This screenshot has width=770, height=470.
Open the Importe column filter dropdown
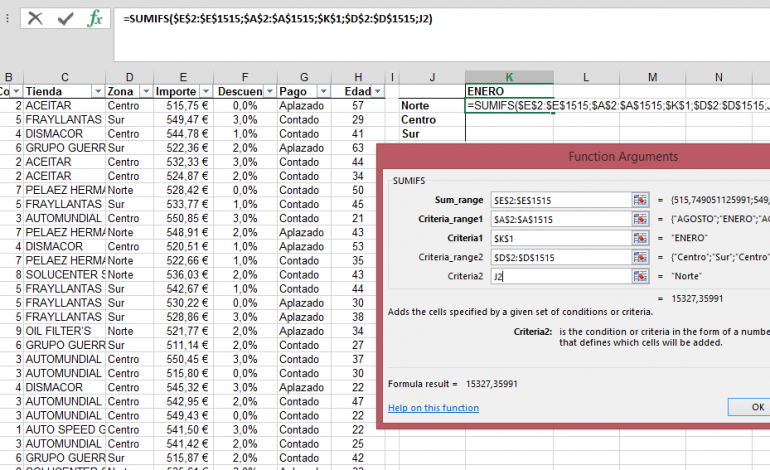pyautogui.click(x=206, y=91)
